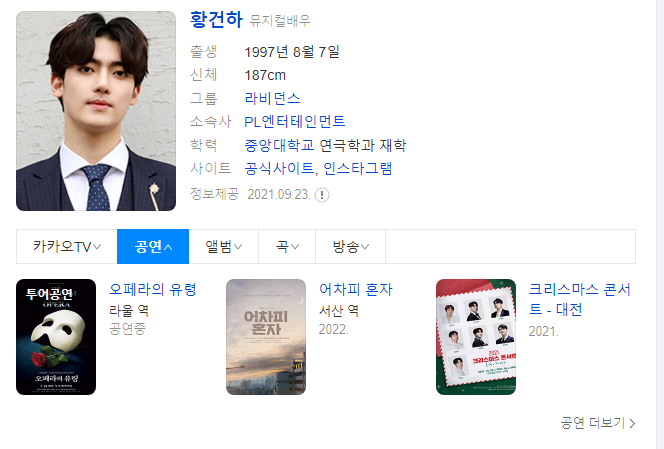Click the info exclamation icon beside 2021.09.23.
The image size is (664, 449).
[x=322, y=195]
